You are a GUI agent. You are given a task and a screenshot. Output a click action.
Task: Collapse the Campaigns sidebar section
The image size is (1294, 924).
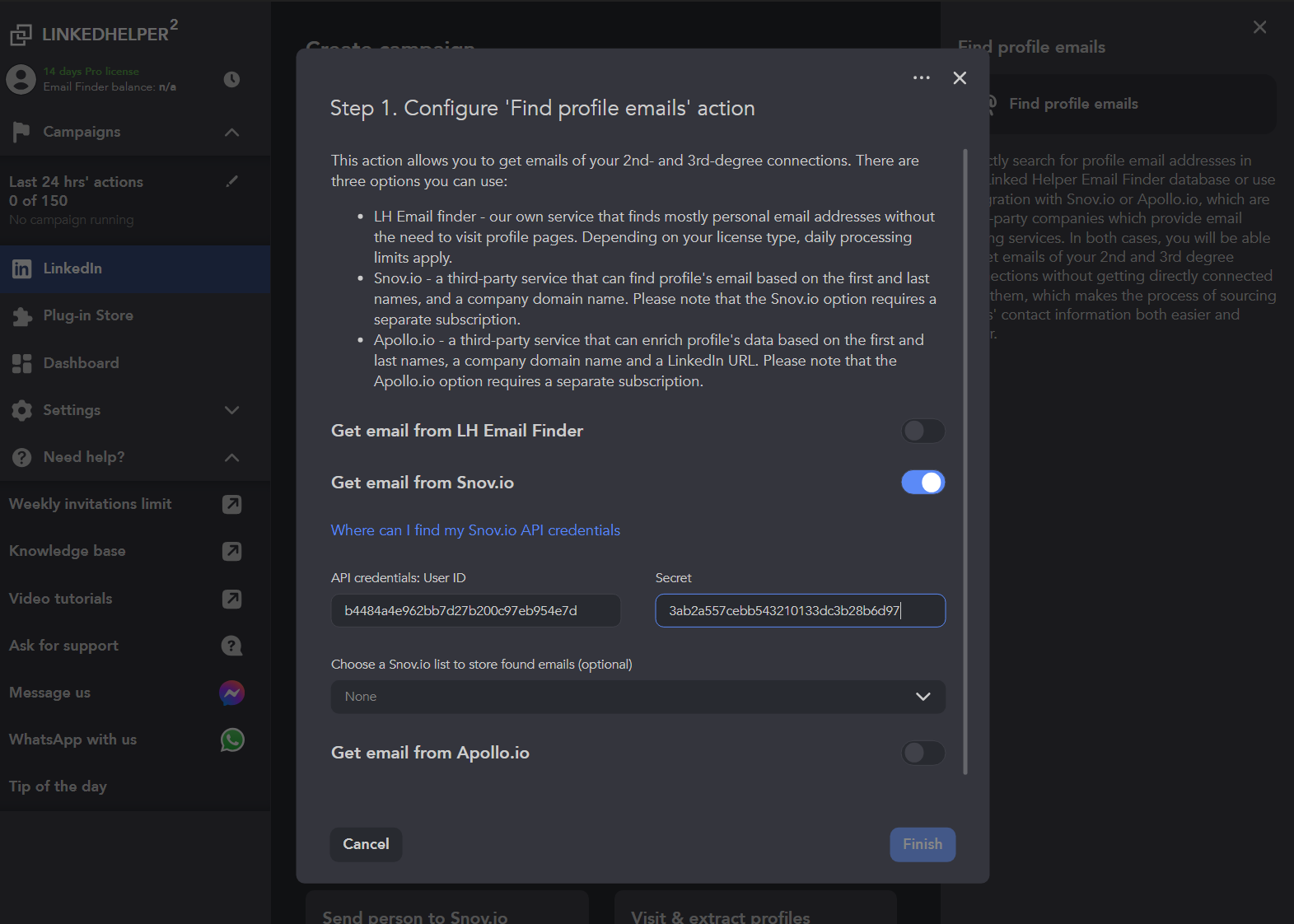(232, 132)
